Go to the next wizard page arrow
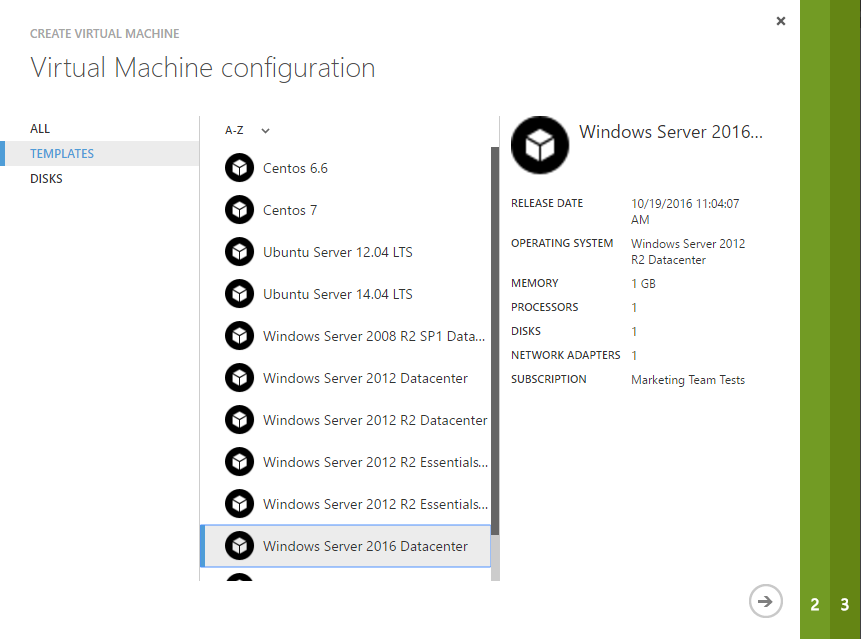861x639 pixels. pyautogui.click(x=765, y=601)
